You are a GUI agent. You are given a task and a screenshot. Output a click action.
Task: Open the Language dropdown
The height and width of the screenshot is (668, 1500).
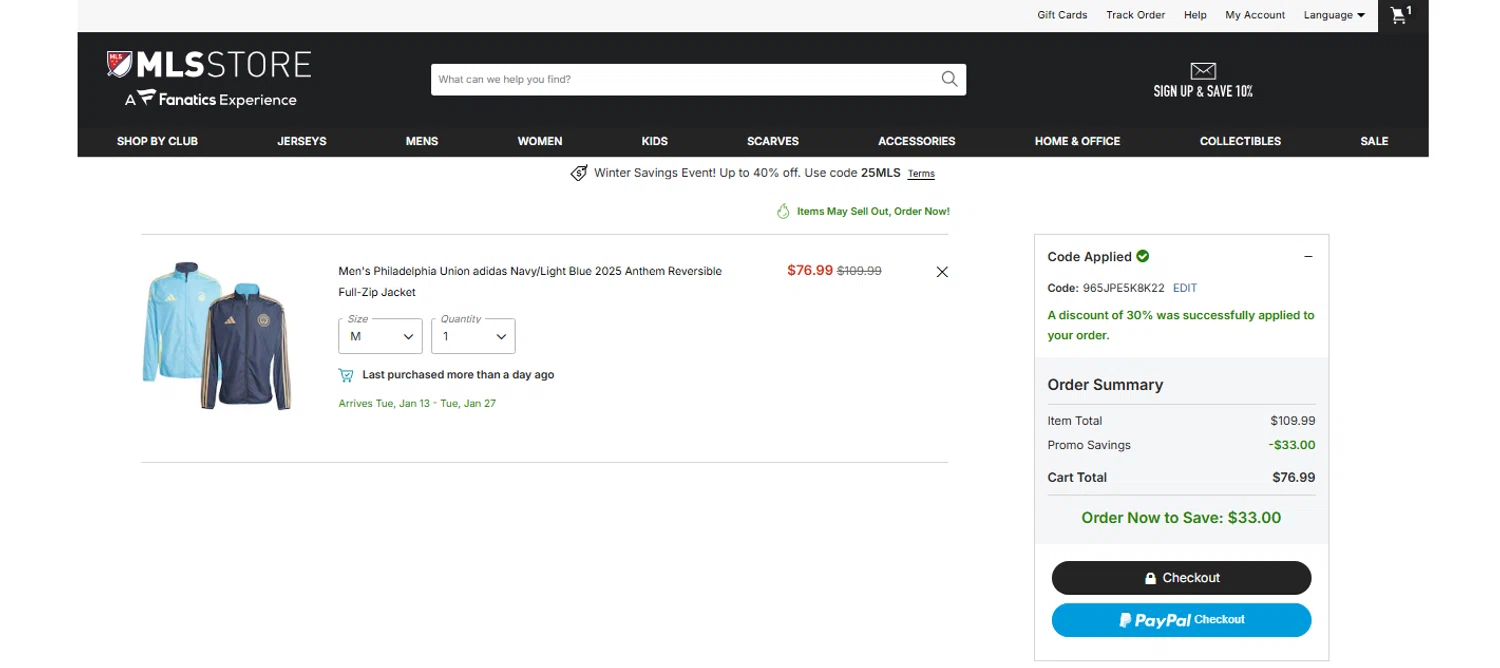1334,15
